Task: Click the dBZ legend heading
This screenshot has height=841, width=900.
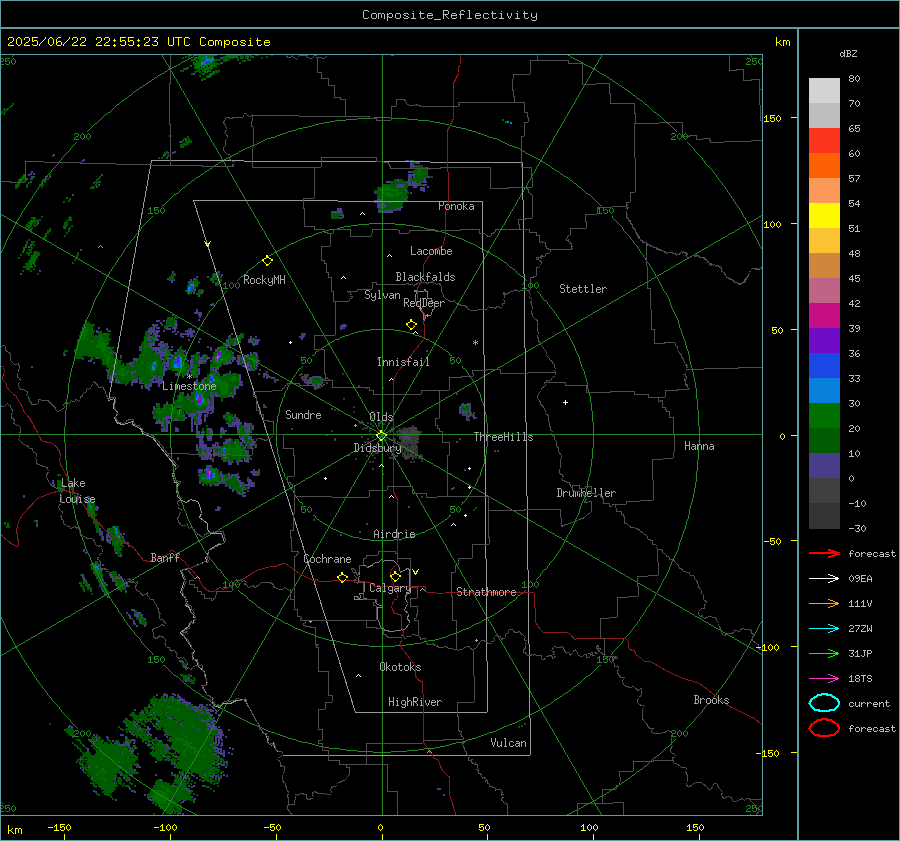Action: (x=848, y=53)
